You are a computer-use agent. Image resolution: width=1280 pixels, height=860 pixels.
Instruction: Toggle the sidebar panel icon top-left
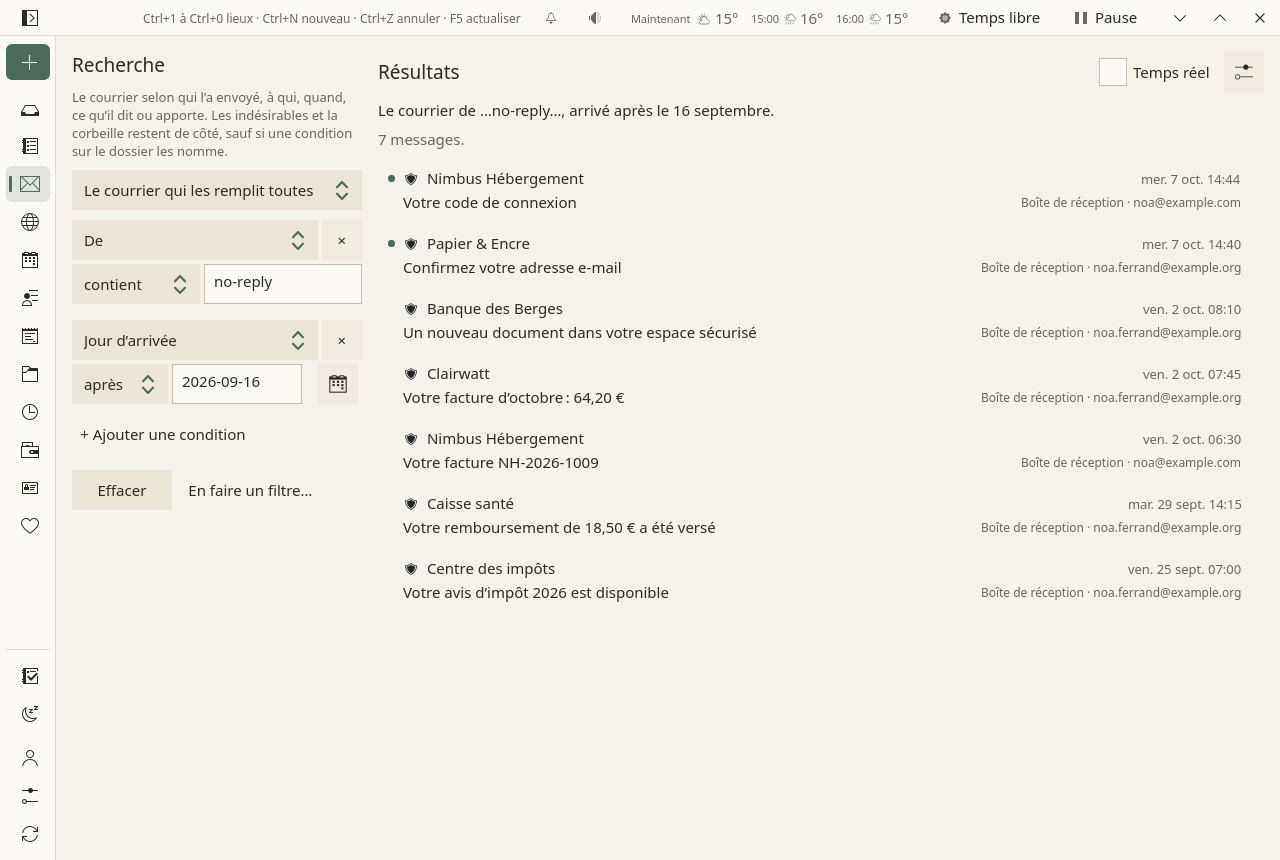[30, 18]
